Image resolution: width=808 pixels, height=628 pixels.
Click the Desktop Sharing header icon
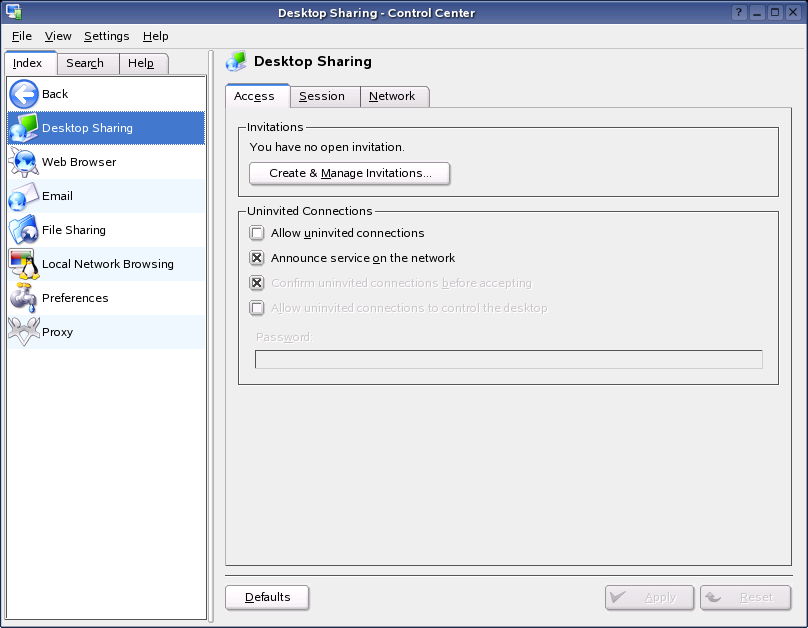237,61
